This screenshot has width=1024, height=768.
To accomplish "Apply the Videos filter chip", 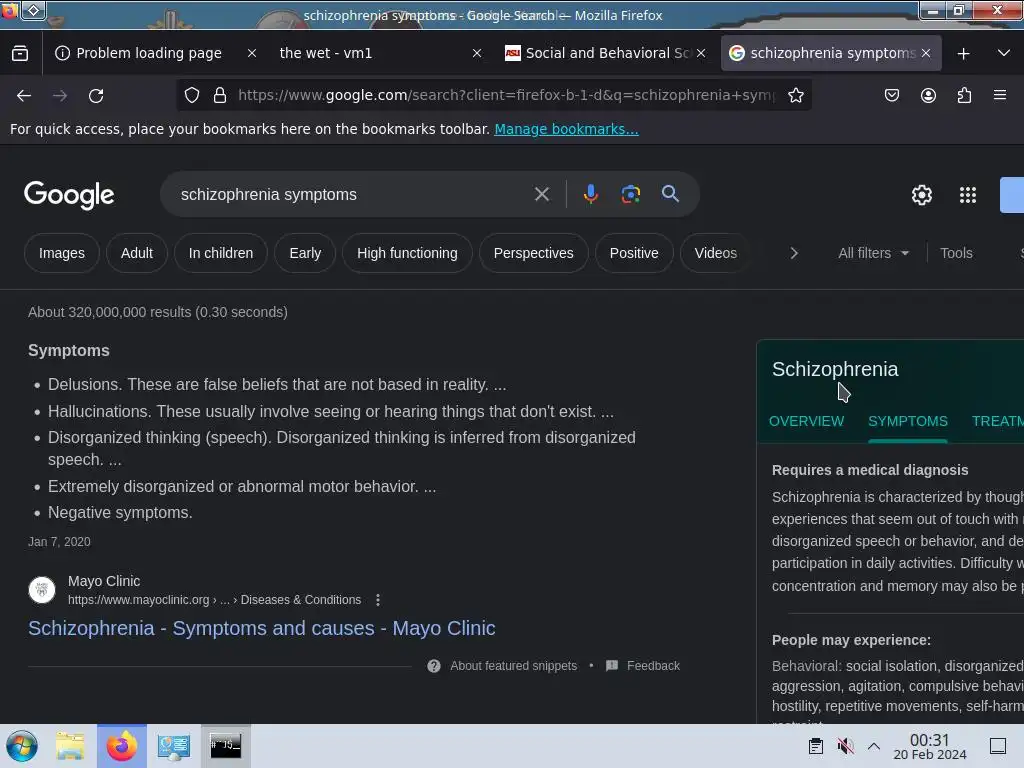I will (715, 253).
